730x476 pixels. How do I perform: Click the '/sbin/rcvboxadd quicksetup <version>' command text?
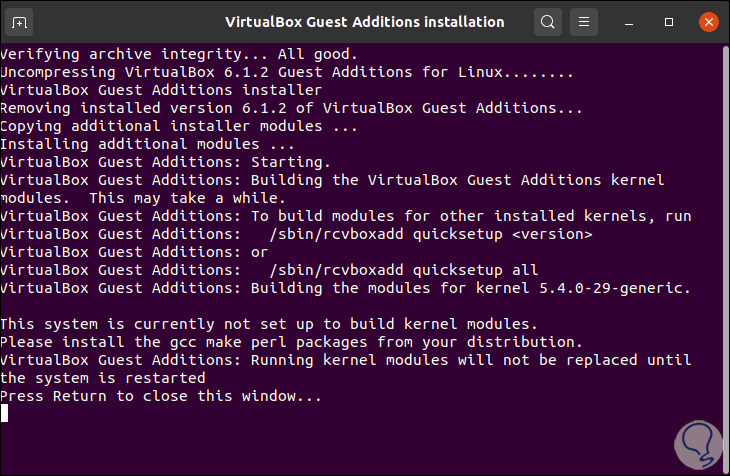(x=431, y=234)
